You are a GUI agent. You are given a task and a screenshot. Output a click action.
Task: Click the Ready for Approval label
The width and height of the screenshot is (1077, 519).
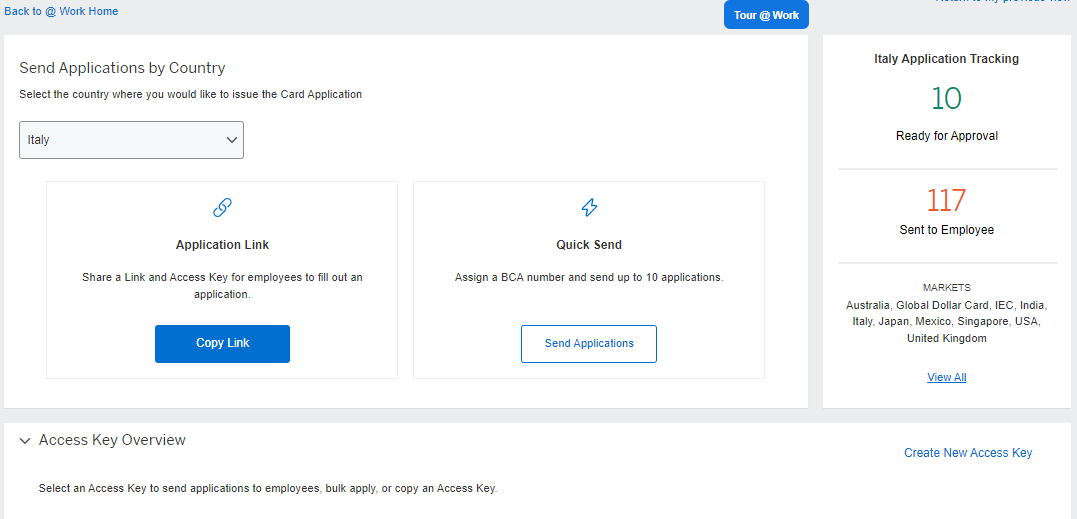(x=946, y=136)
